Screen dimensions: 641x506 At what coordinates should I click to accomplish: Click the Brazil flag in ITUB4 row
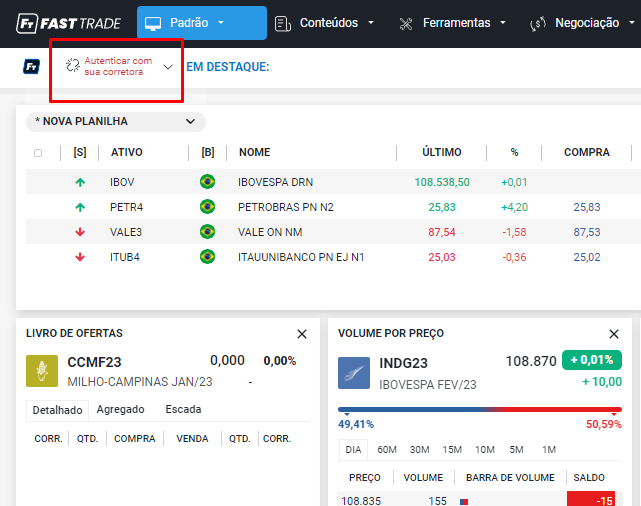207,257
